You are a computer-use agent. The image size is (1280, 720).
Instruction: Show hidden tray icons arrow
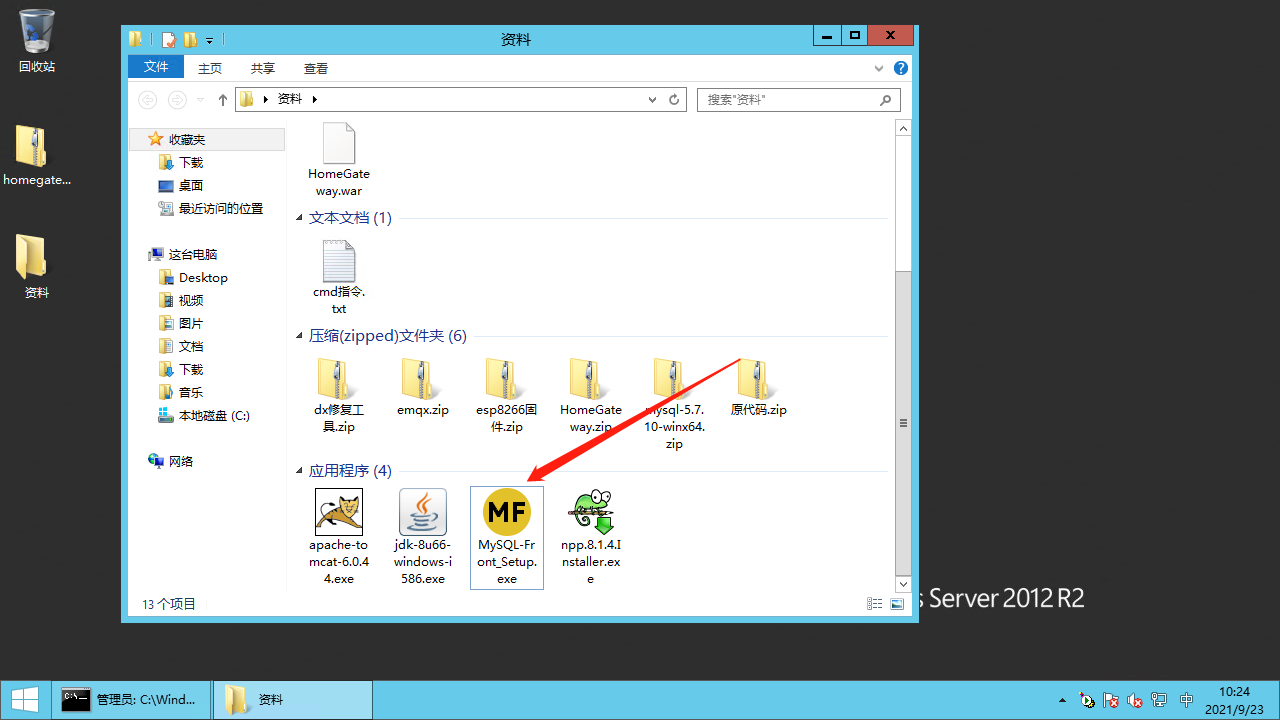[x=1062, y=700]
